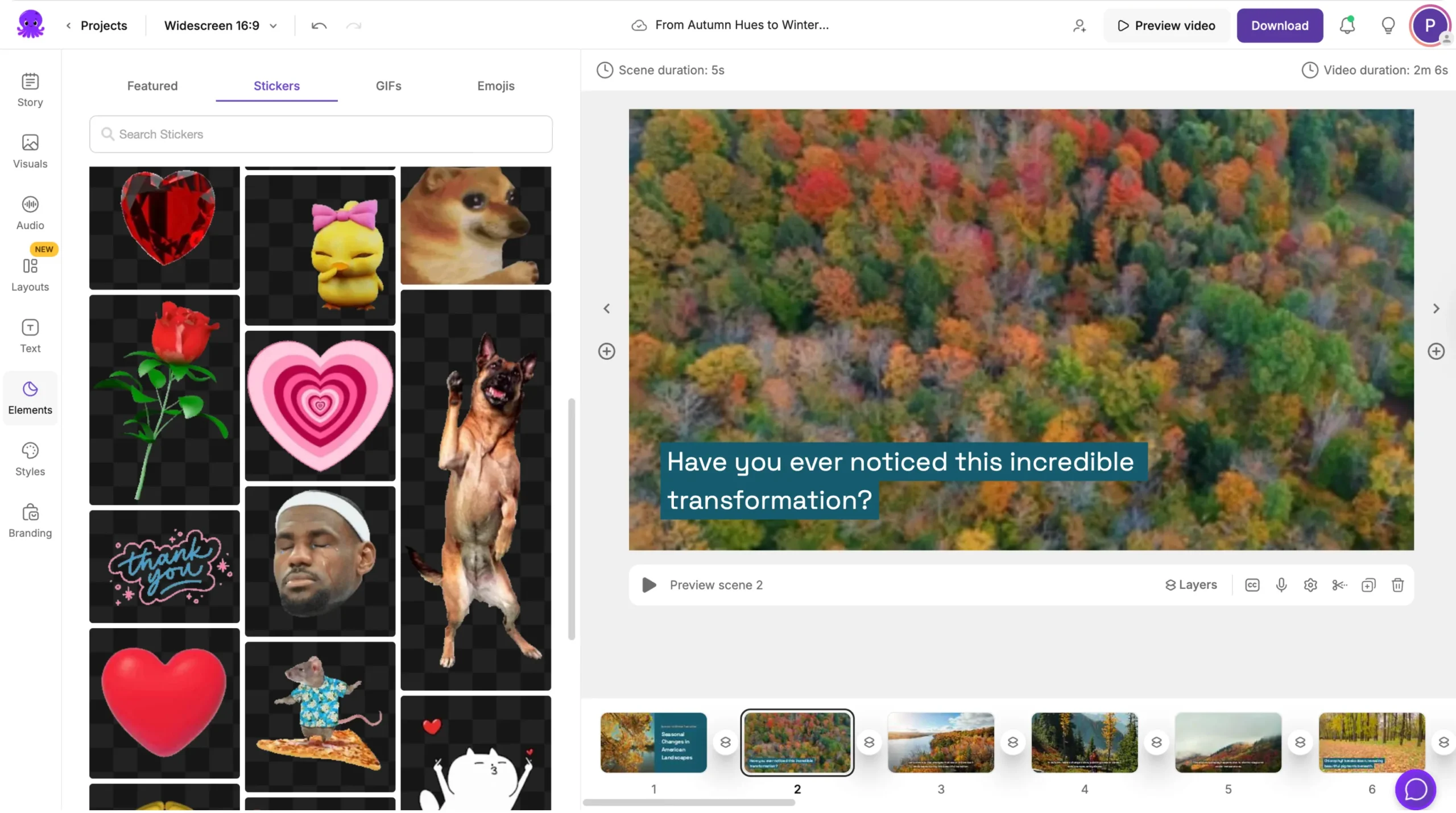Click the microphone voiceover icon
Screen dimensions: 1456x813
pos(1281,585)
